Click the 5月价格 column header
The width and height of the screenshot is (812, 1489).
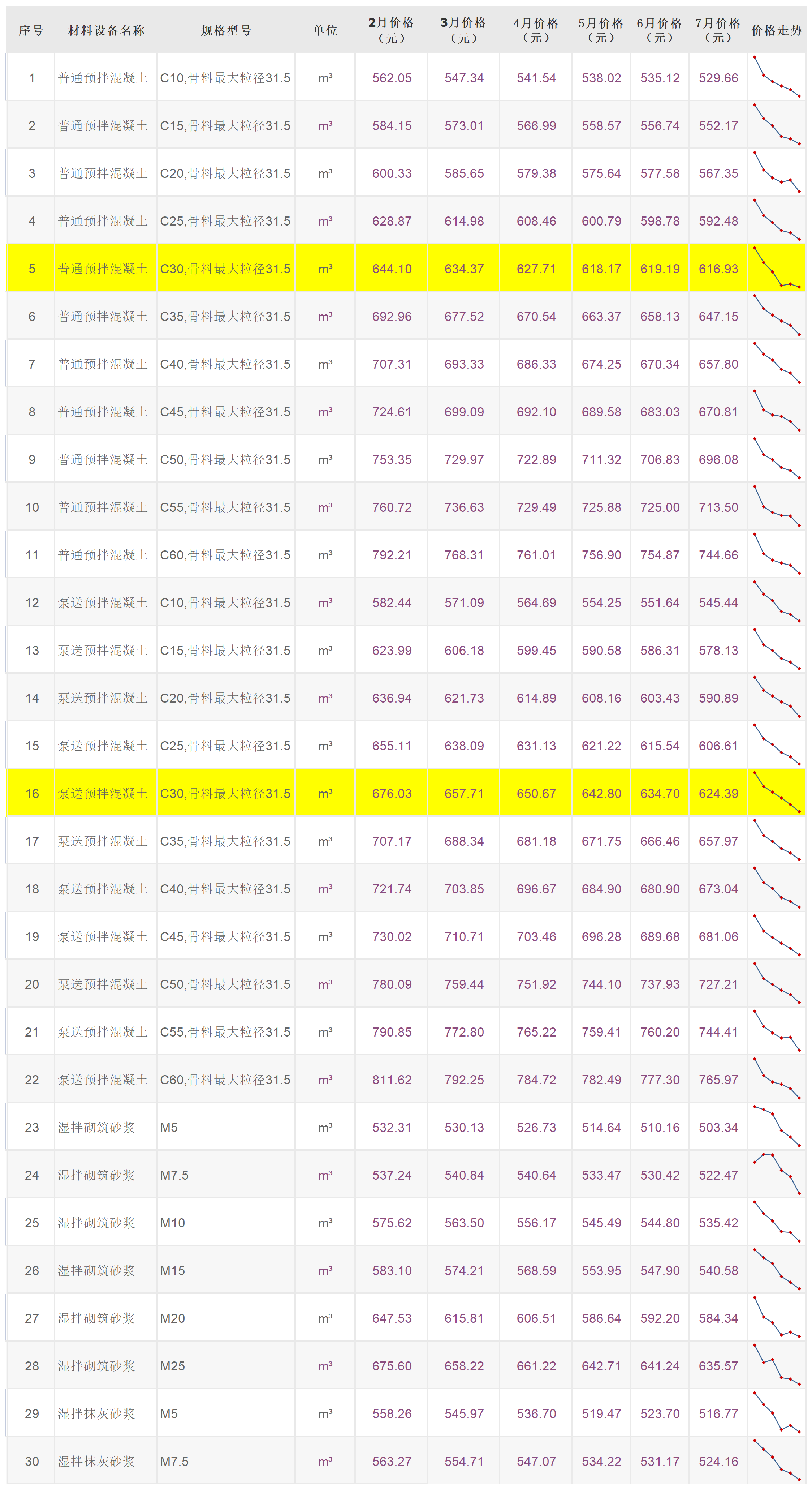pos(601,30)
